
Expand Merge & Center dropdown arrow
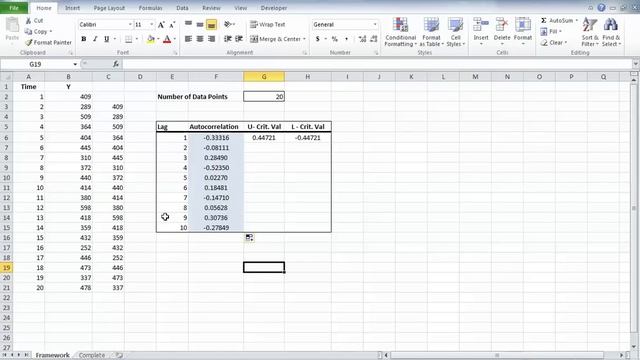(304, 39)
